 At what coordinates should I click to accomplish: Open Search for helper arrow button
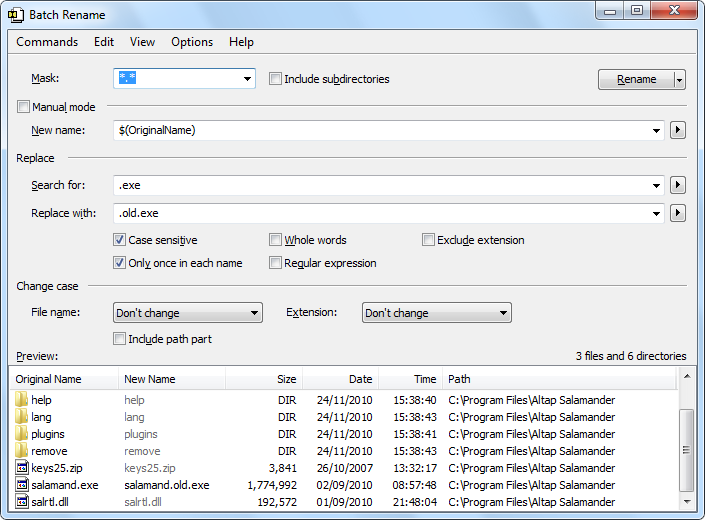tap(678, 185)
